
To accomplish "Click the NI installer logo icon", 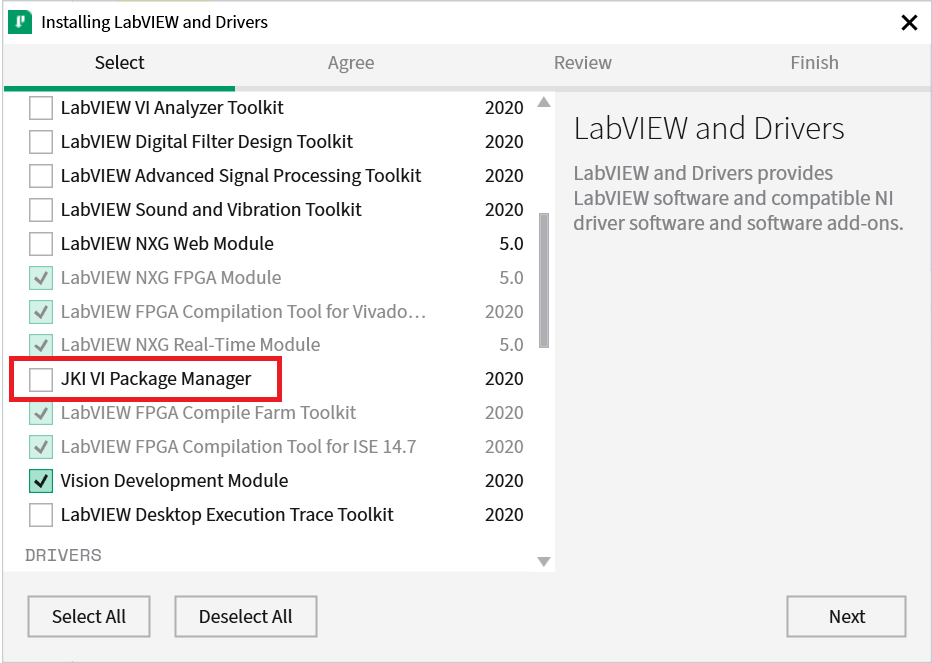I will pos(20,22).
